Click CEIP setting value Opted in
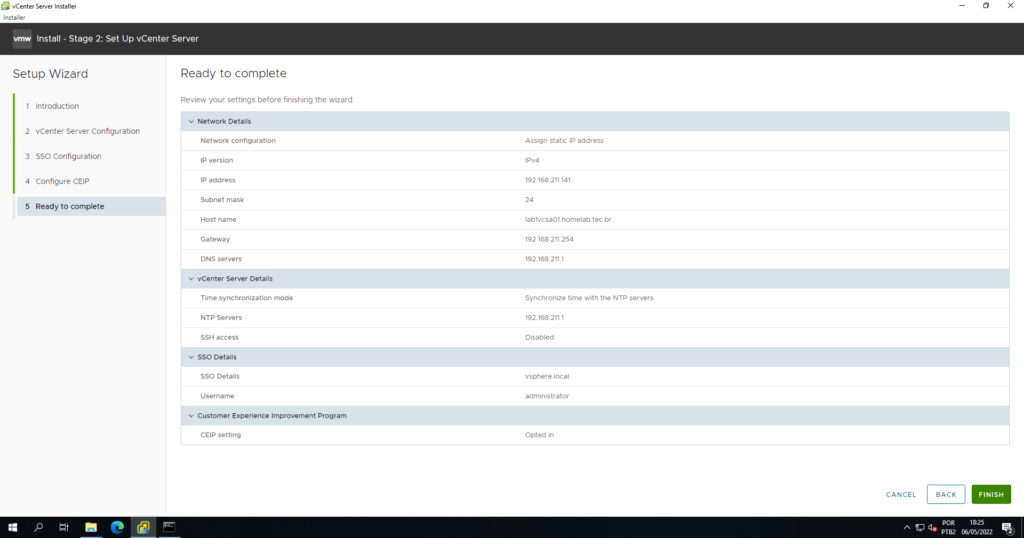The width and height of the screenshot is (1024, 538). pos(539,435)
